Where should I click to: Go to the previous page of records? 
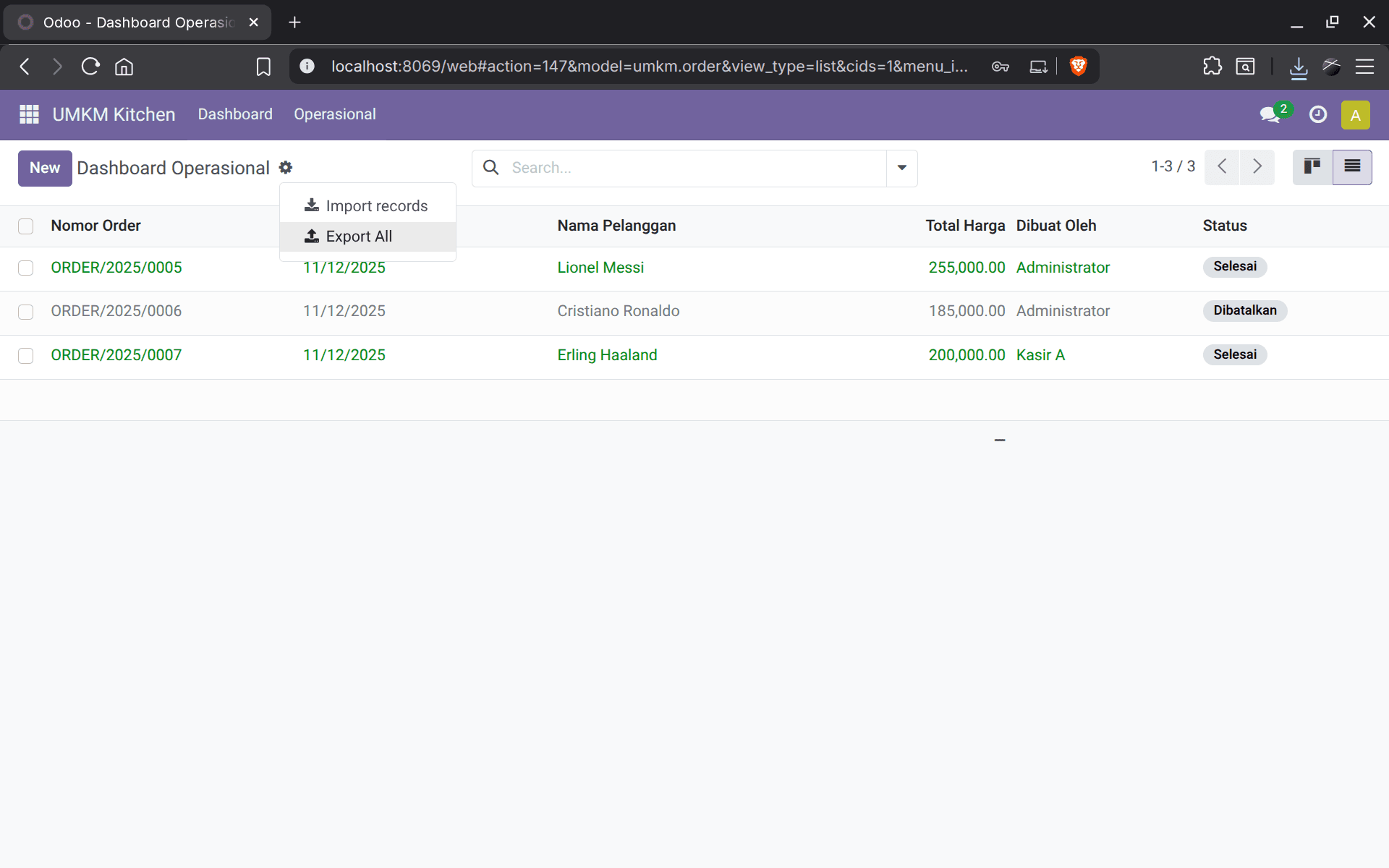point(1222,167)
